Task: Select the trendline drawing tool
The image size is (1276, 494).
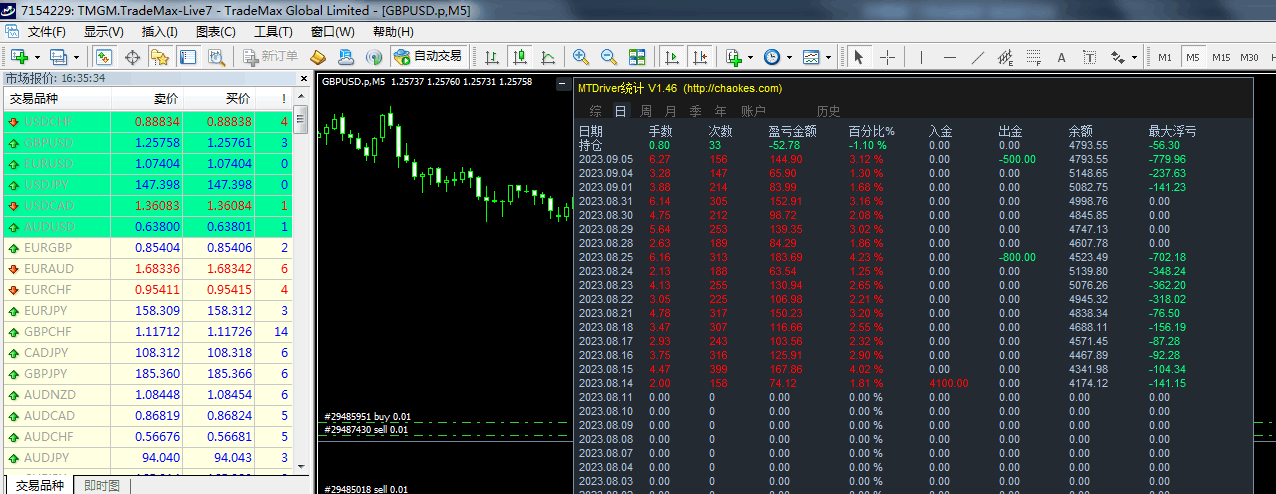Action: point(977,57)
